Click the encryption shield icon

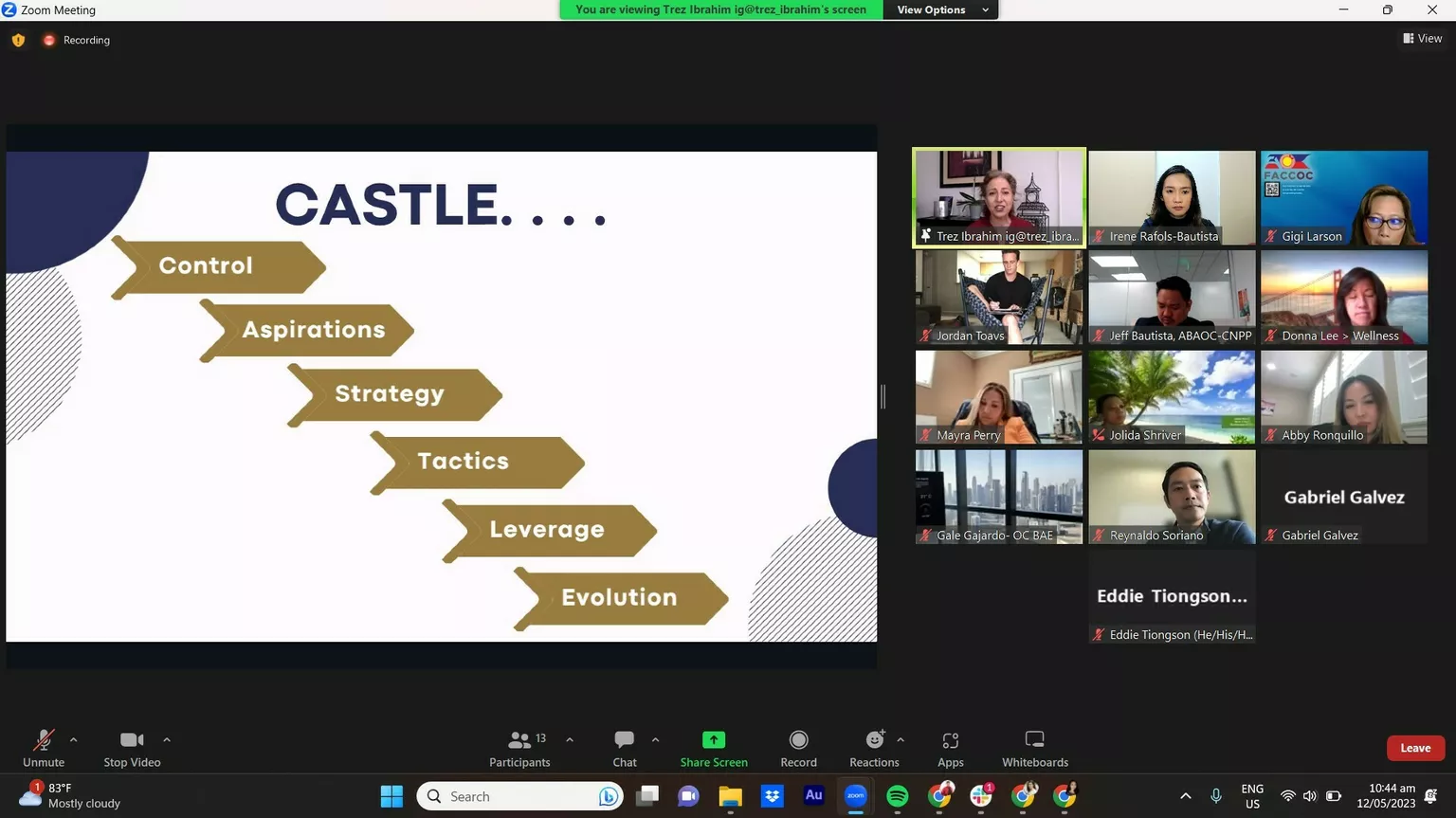(18, 40)
